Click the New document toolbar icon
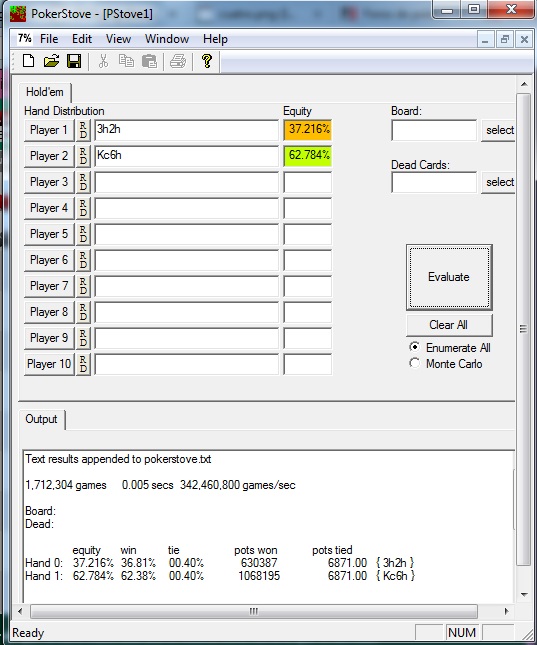The image size is (537, 645). point(28,61)
